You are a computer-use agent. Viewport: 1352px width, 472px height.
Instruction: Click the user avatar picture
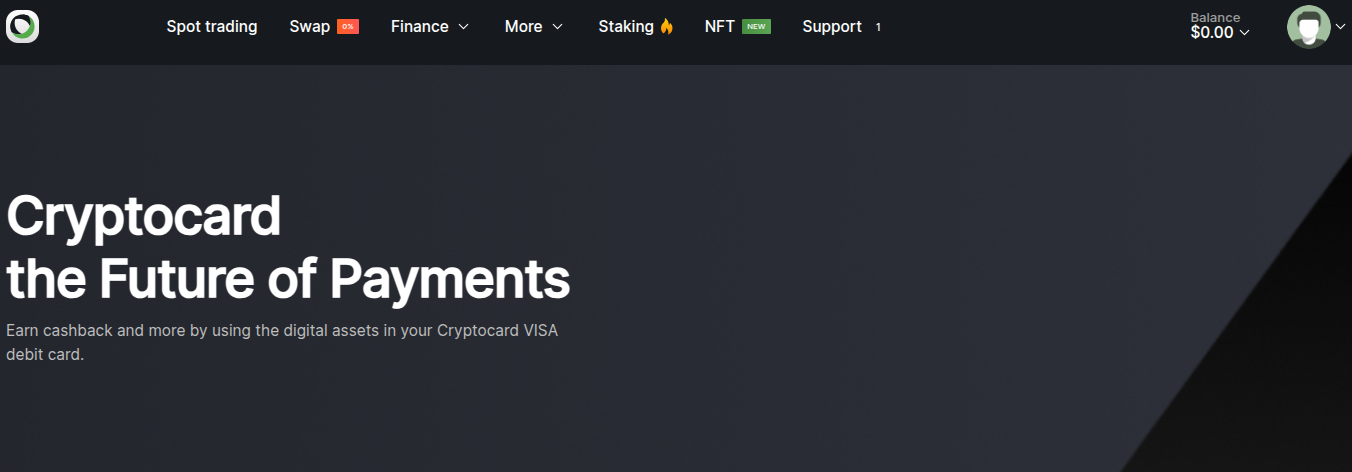pyautogui.click(x=1309, y=27)
